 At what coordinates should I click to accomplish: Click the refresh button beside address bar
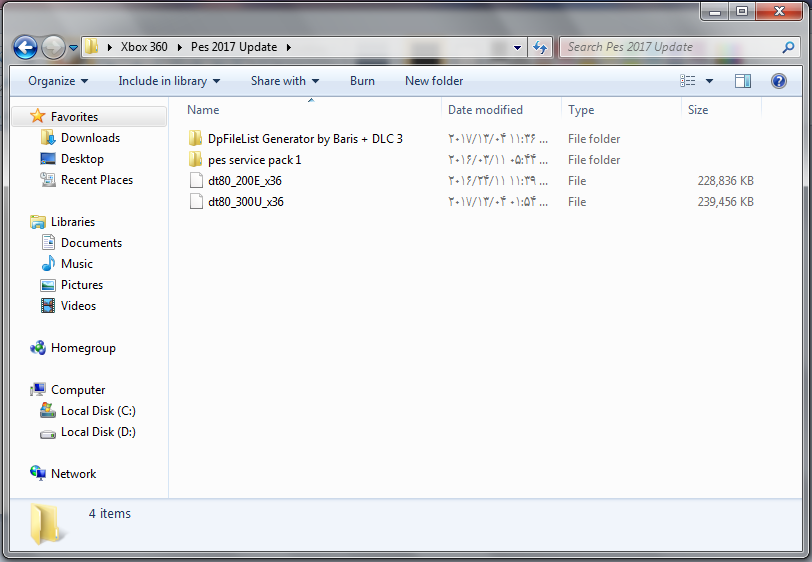tap(540, 47)
